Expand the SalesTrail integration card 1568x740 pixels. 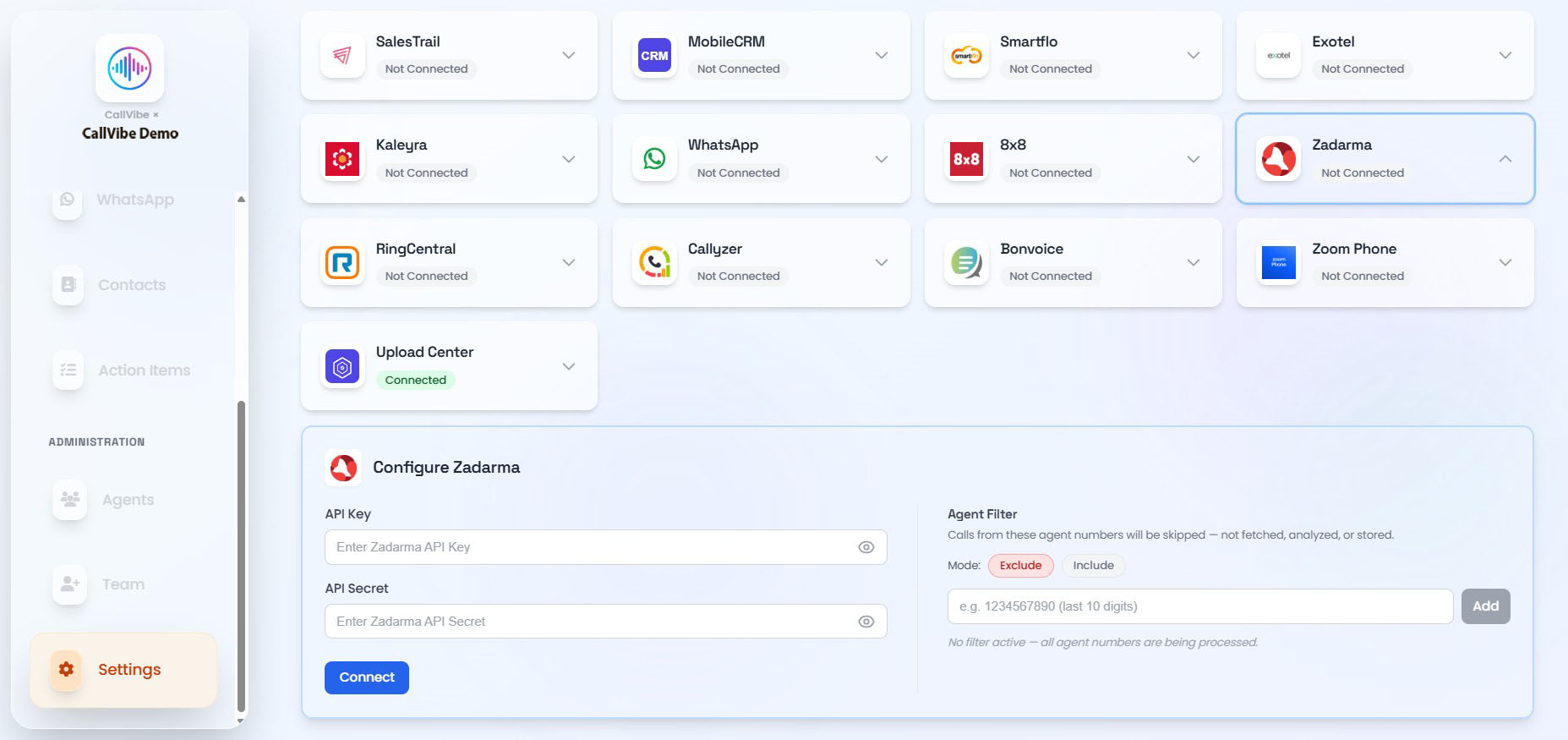(569, 56)
